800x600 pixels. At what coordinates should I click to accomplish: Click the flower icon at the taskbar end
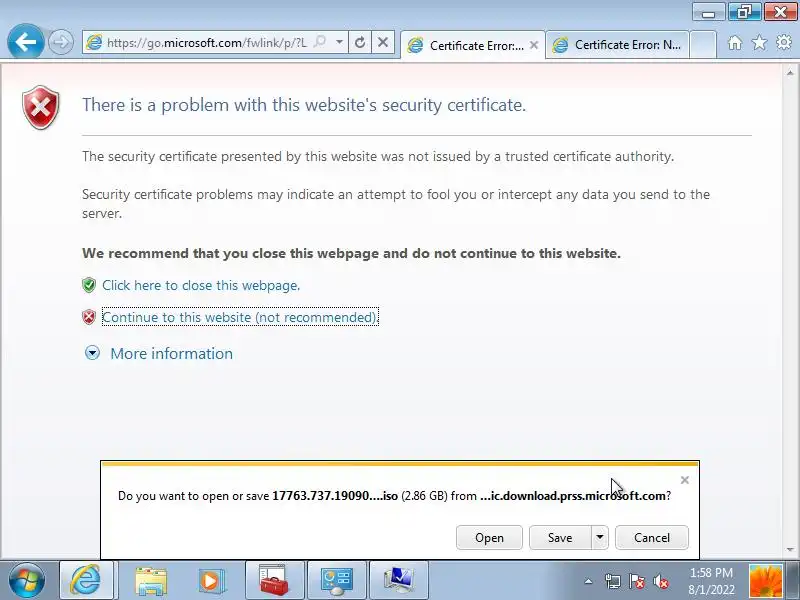[x=766, y=581]
